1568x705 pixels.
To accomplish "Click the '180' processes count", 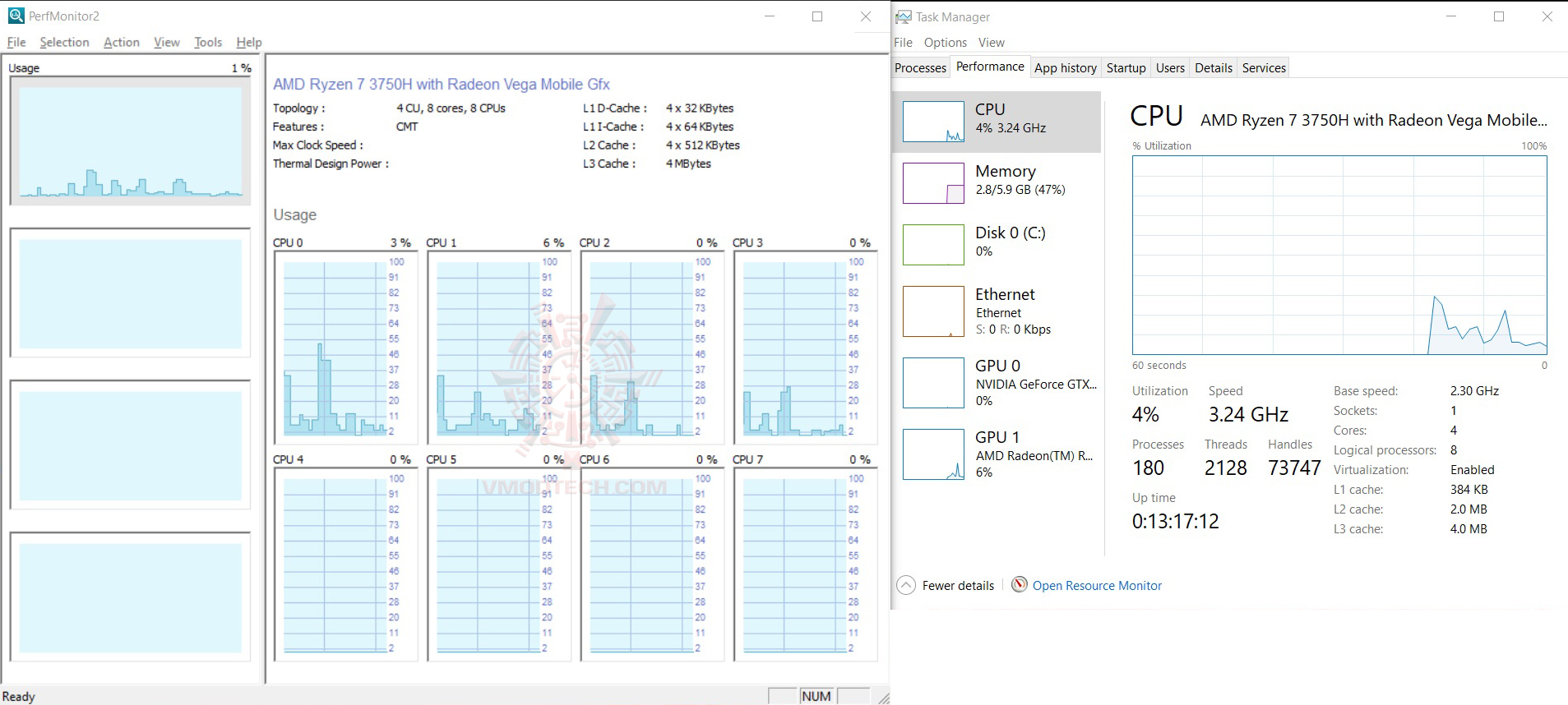I will pos(1148,468).
